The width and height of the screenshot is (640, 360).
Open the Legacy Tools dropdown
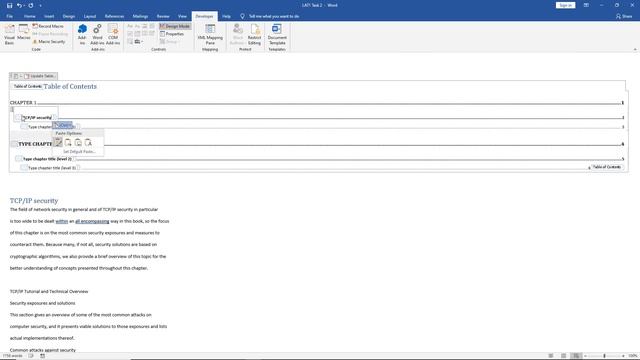pos(138,42)
